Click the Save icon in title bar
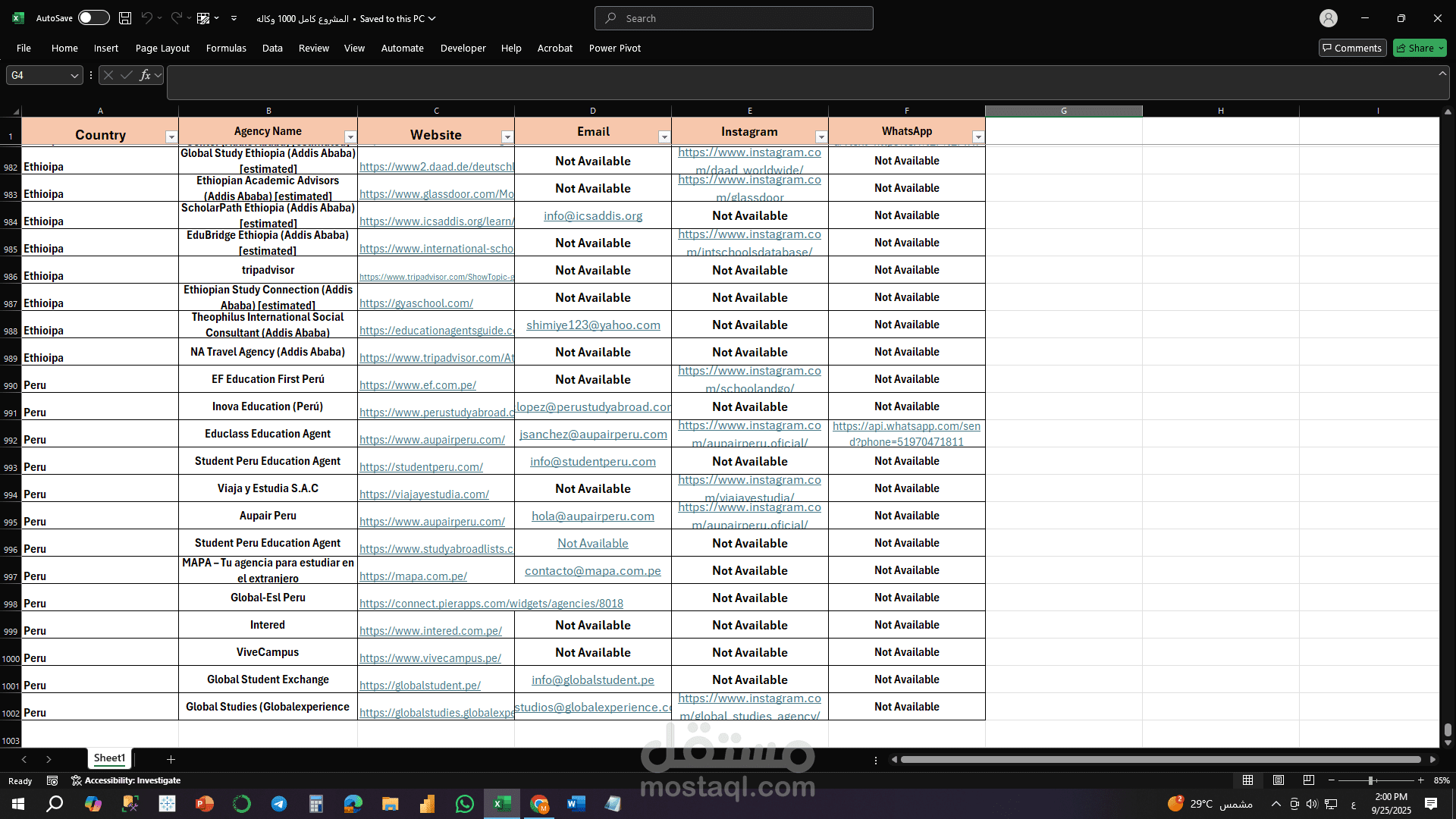Image resolution: width=1456 pixels, height=819 pixels. [x=125, y=18]
